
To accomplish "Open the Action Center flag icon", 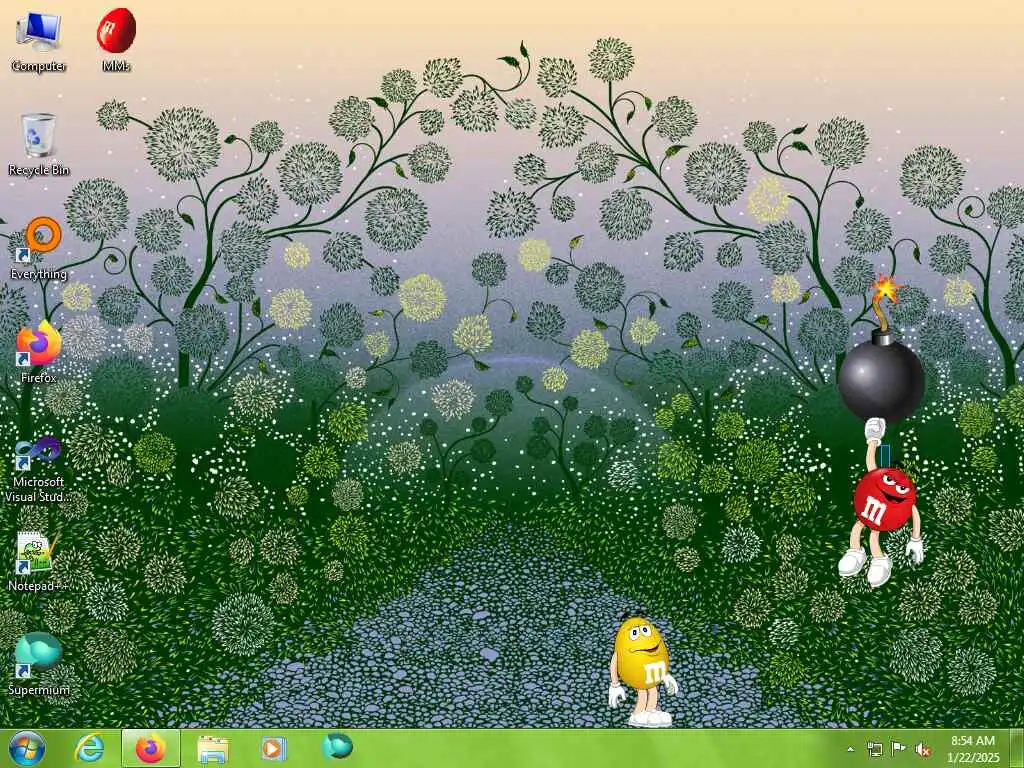I will coord(898,749).
